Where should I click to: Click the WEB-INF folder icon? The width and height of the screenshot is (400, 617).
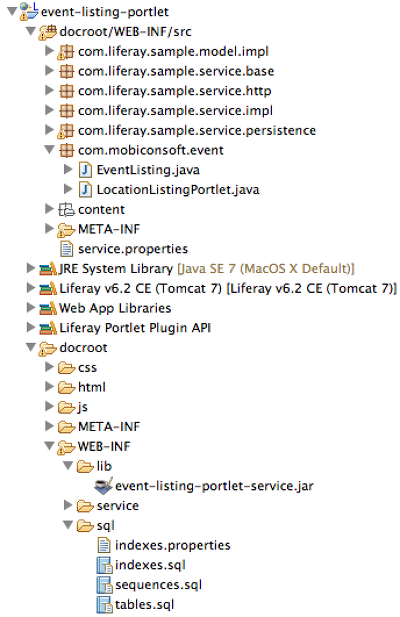[x=66, y=447]
